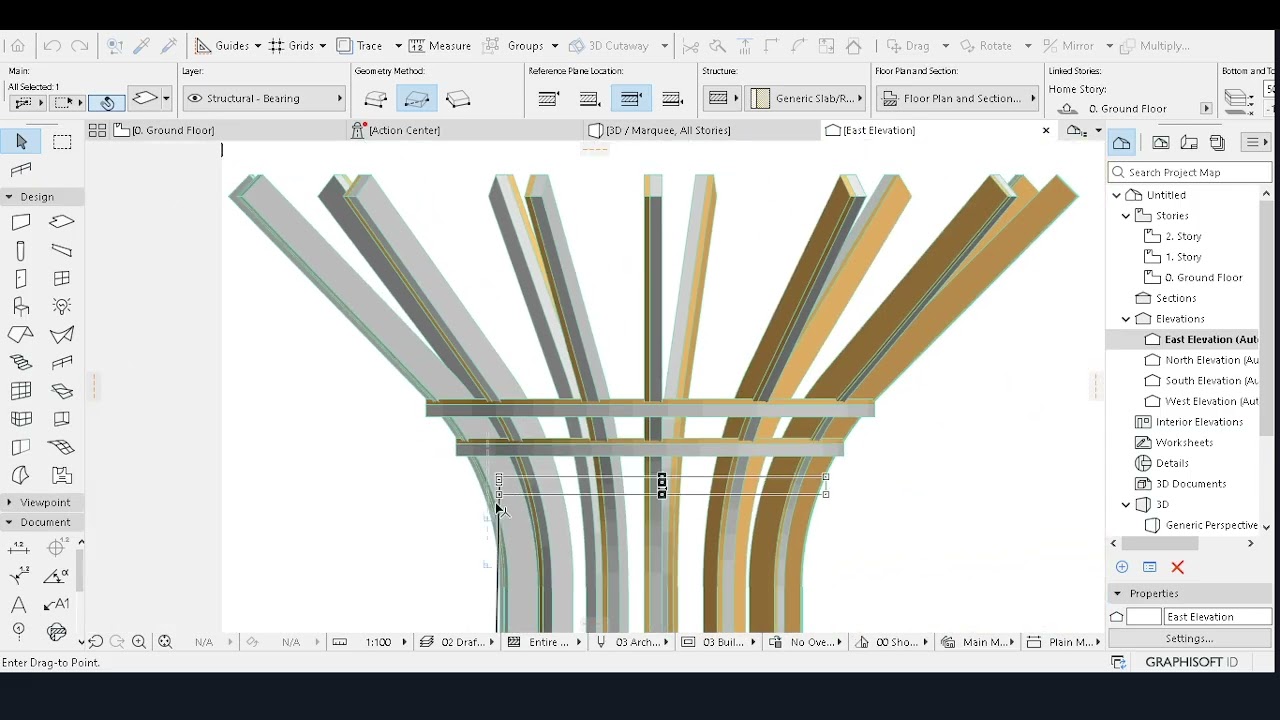Select the Dimension tool in Document section

pyautogui.click(x=19, y=547)
